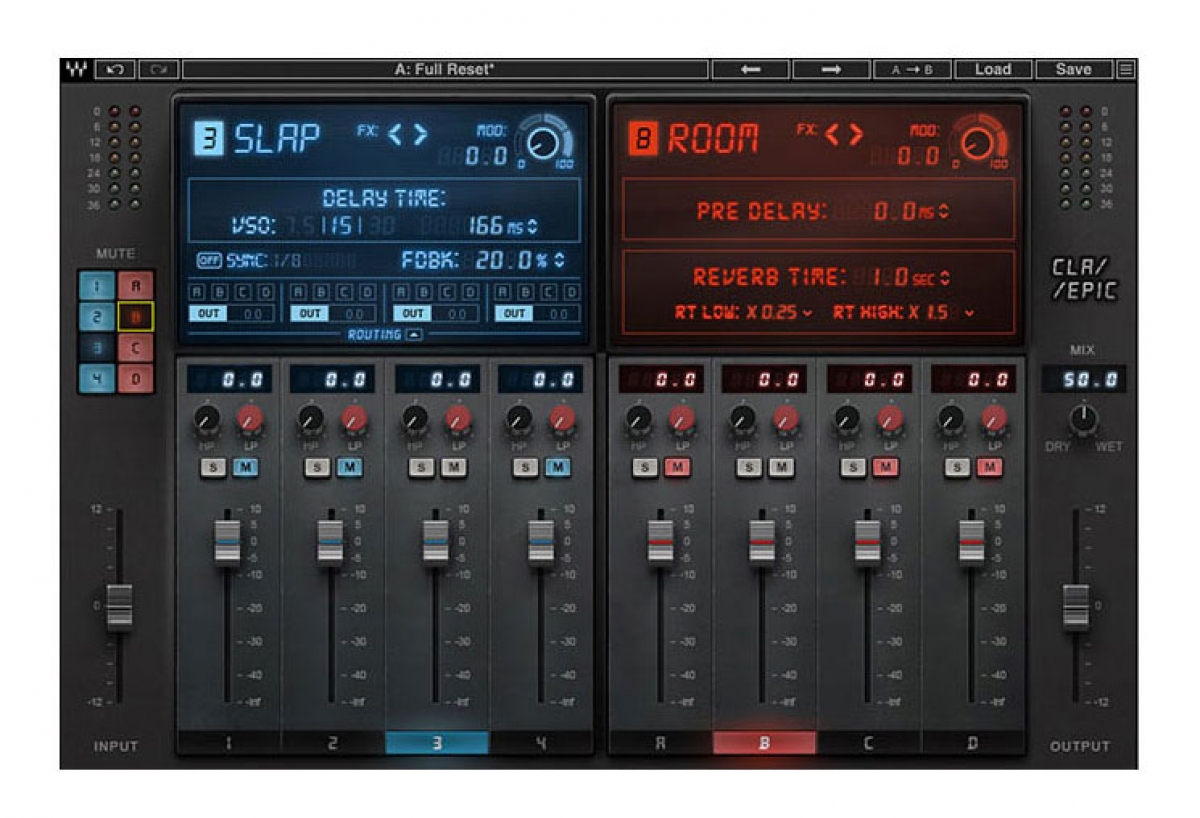Copy setup A to B
Image resolution: width=1200 pixels, height=818 pixels.
click(x=911, y=70)
